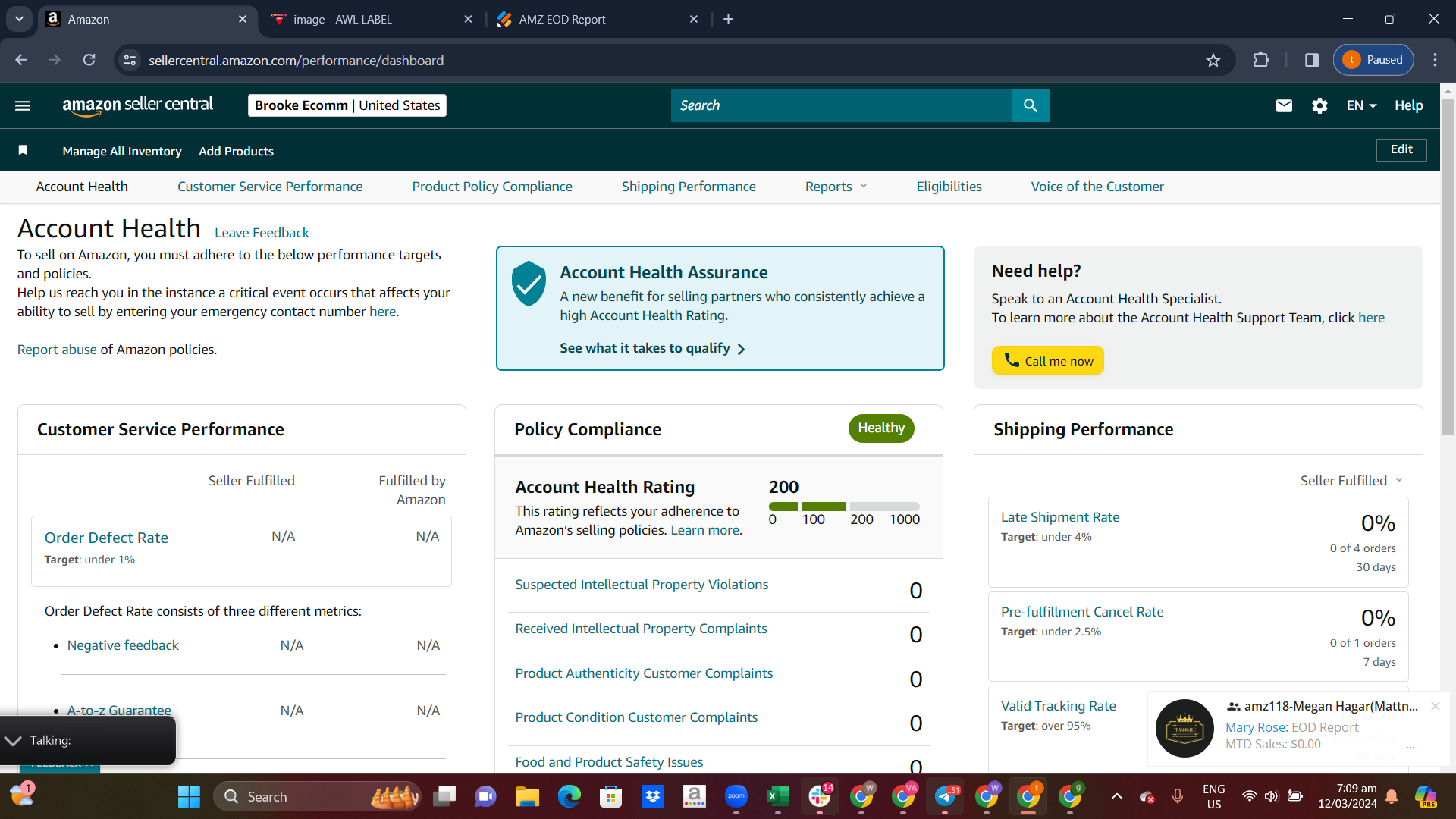Open the Eligibilities tab

[949, 187]
